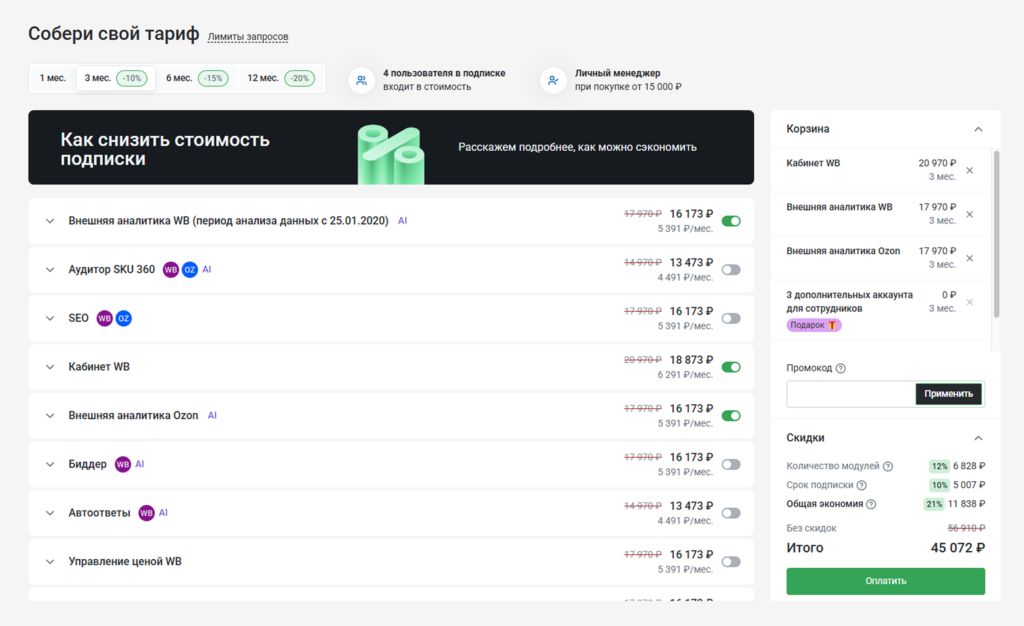
Task: Click the 4 пользователя в подписке icon
Action: 361,80
